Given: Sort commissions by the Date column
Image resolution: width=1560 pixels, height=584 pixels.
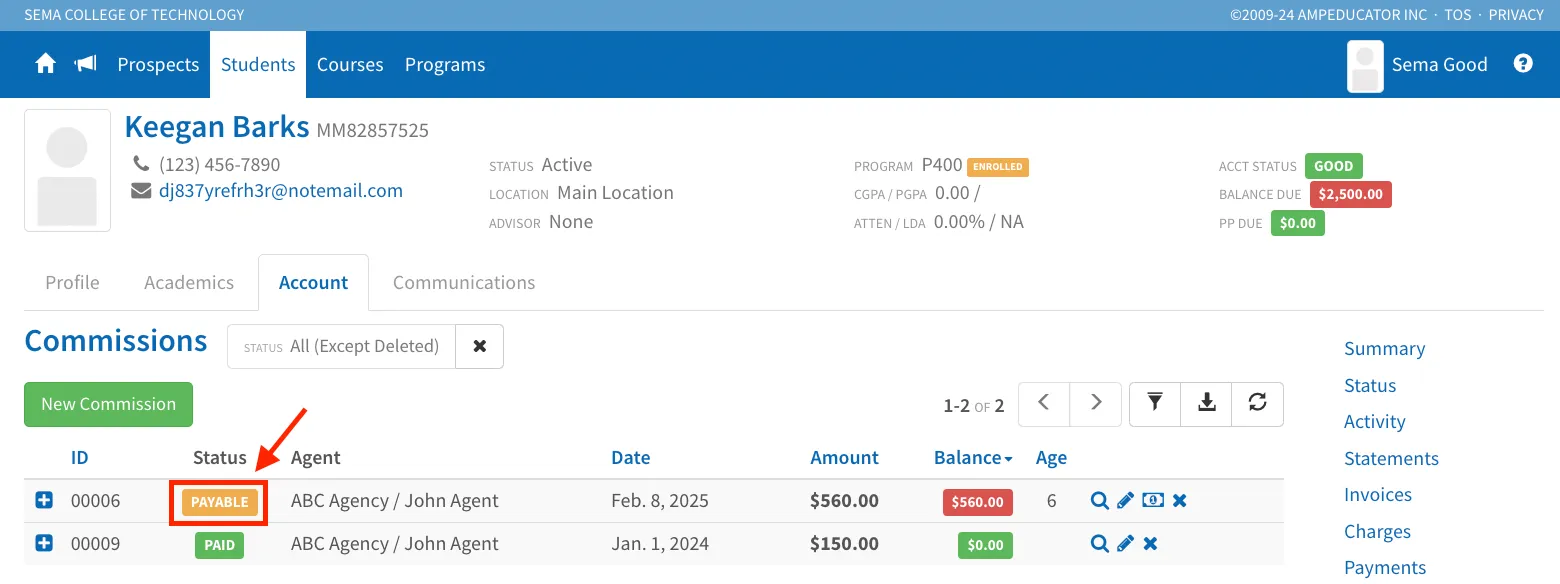Looking at the screenshot, I should click(x=631, y=458).
